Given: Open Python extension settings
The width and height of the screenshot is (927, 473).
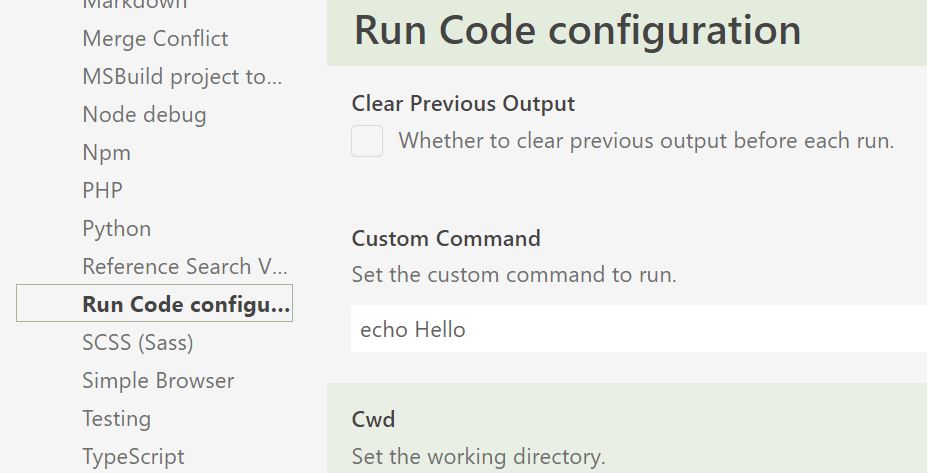Looking at the screenshot, I should (116, 229).
